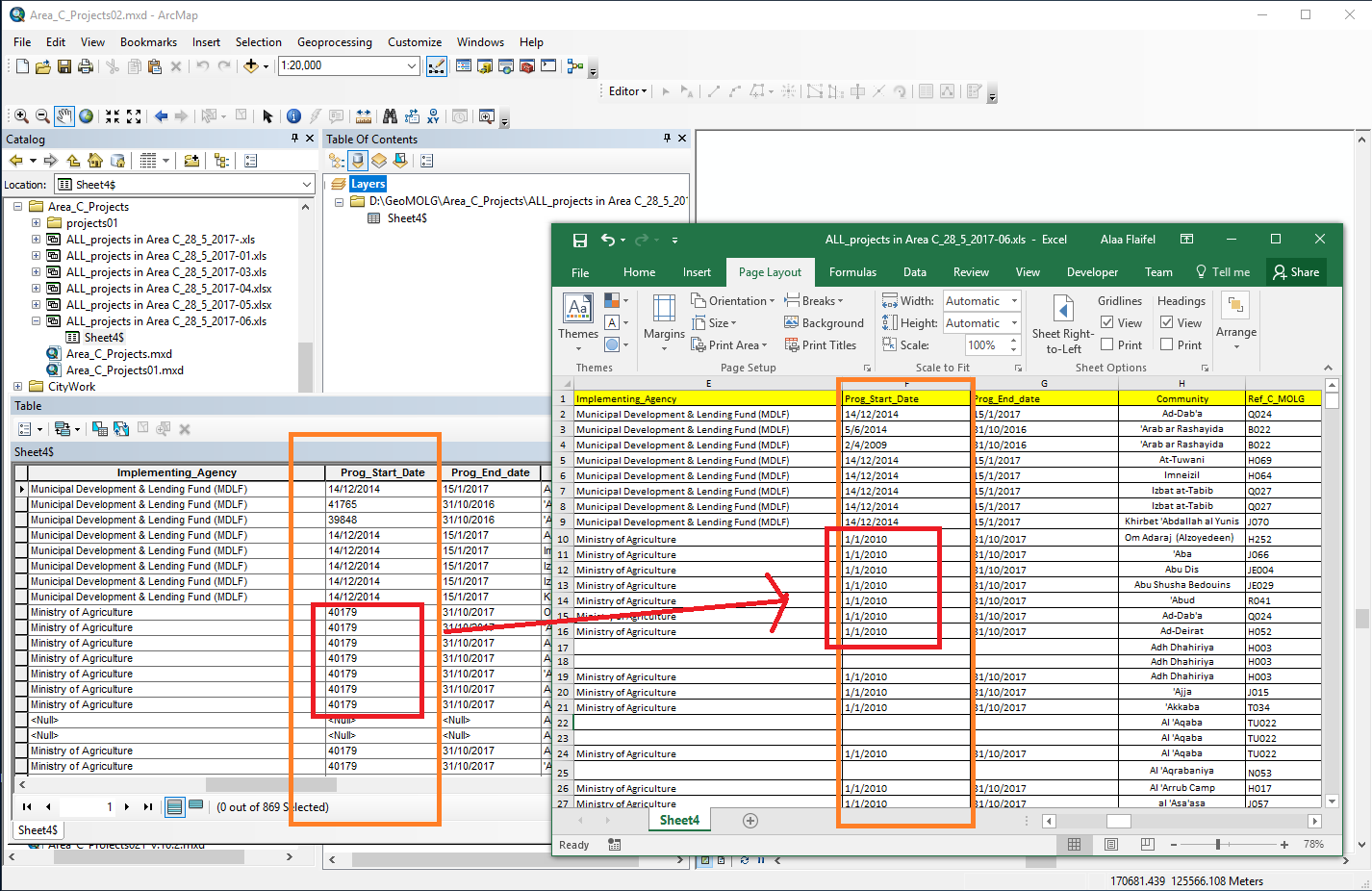Viewport: 1372px width, 891px height.
Task: Open the Orientation dropdown in Excel ribbon
Action: pyautogui.click(x=733, y=301)
